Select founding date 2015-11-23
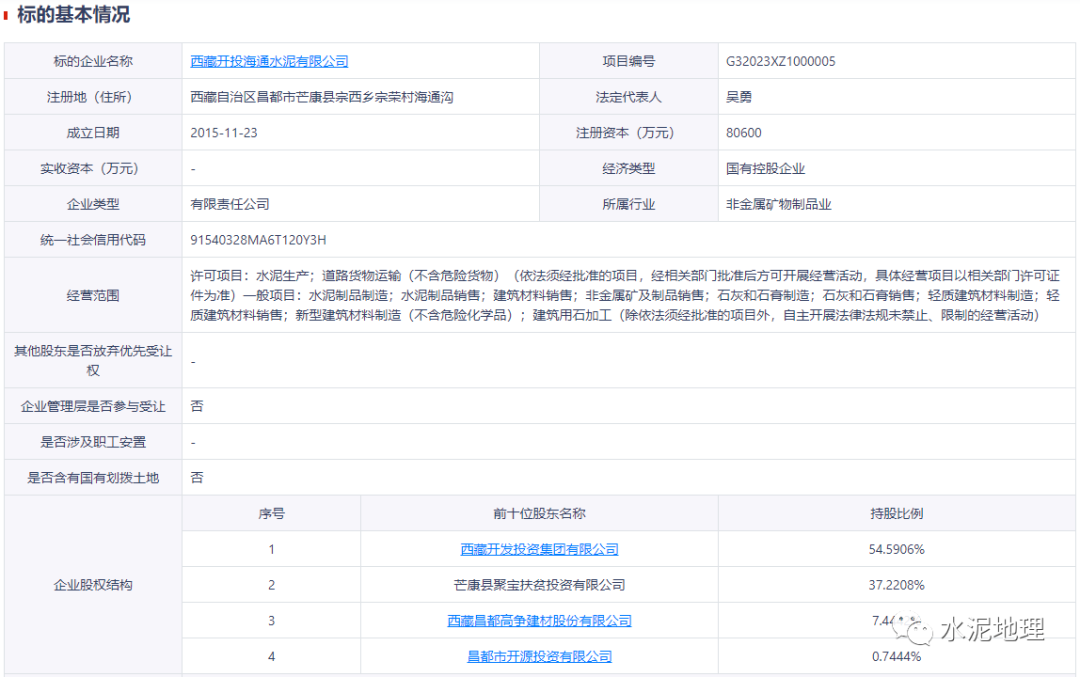The image size is (1080, 677). click(224, 133)
